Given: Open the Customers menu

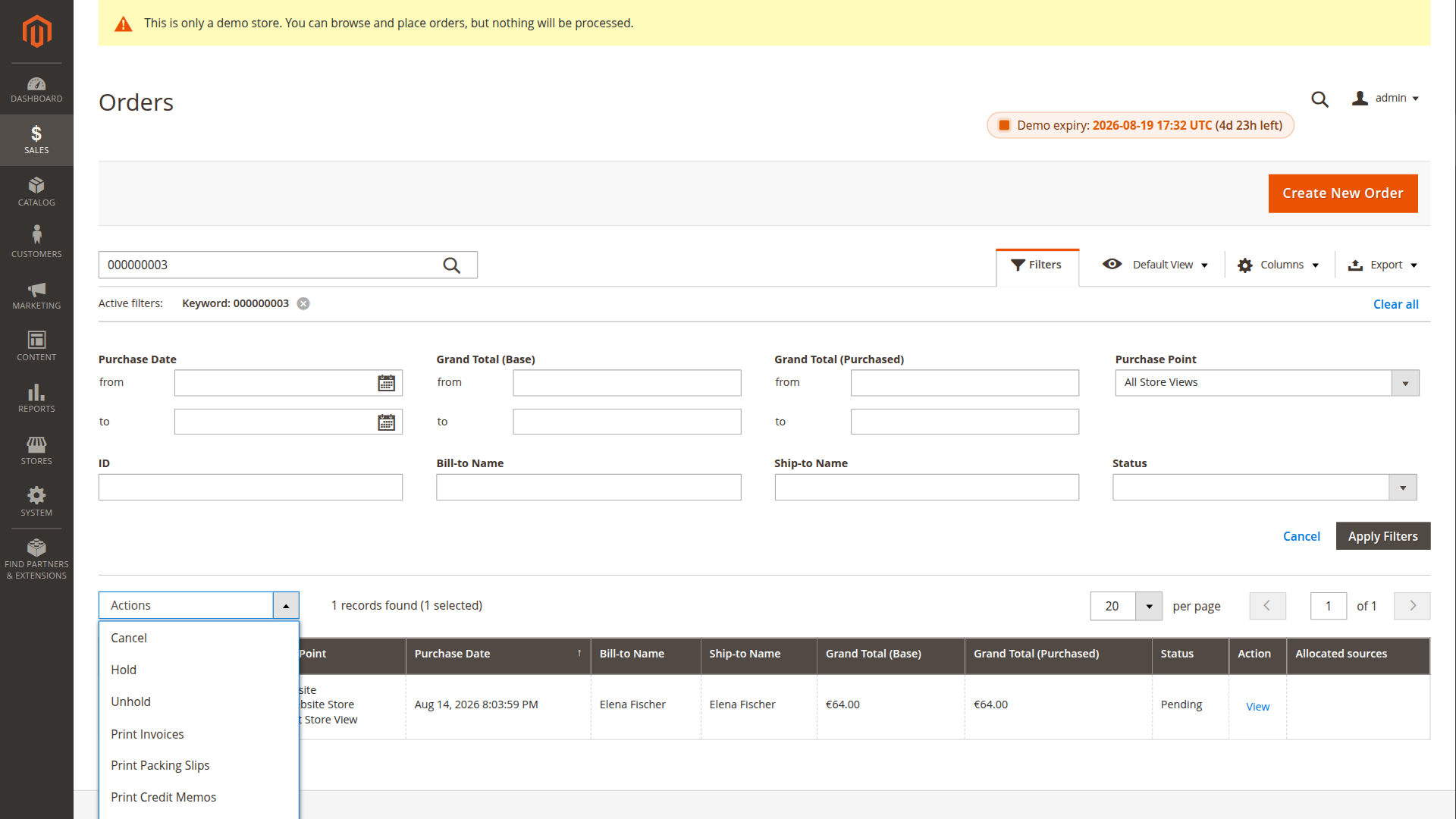Looking at the screenshot, I should (x=36, y=242).
